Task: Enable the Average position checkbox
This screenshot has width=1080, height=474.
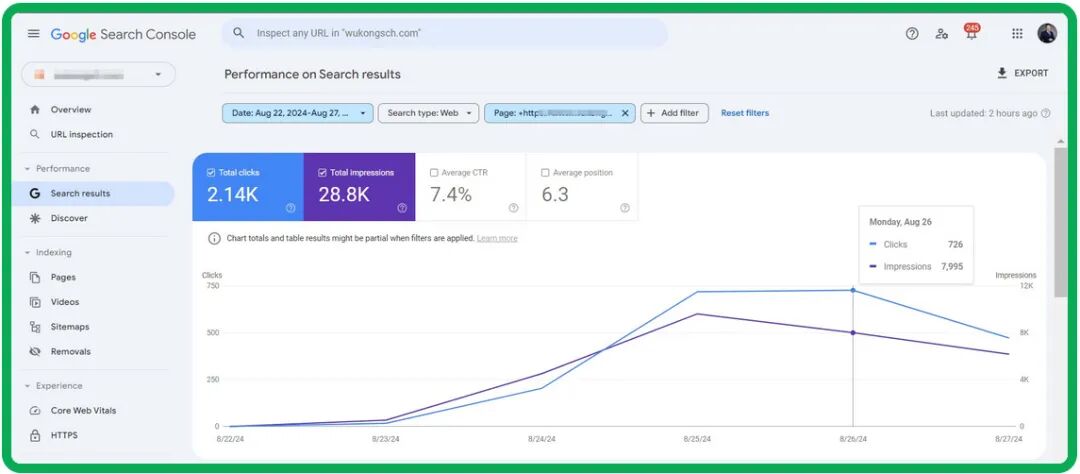Action: click(x=546, y=173)
